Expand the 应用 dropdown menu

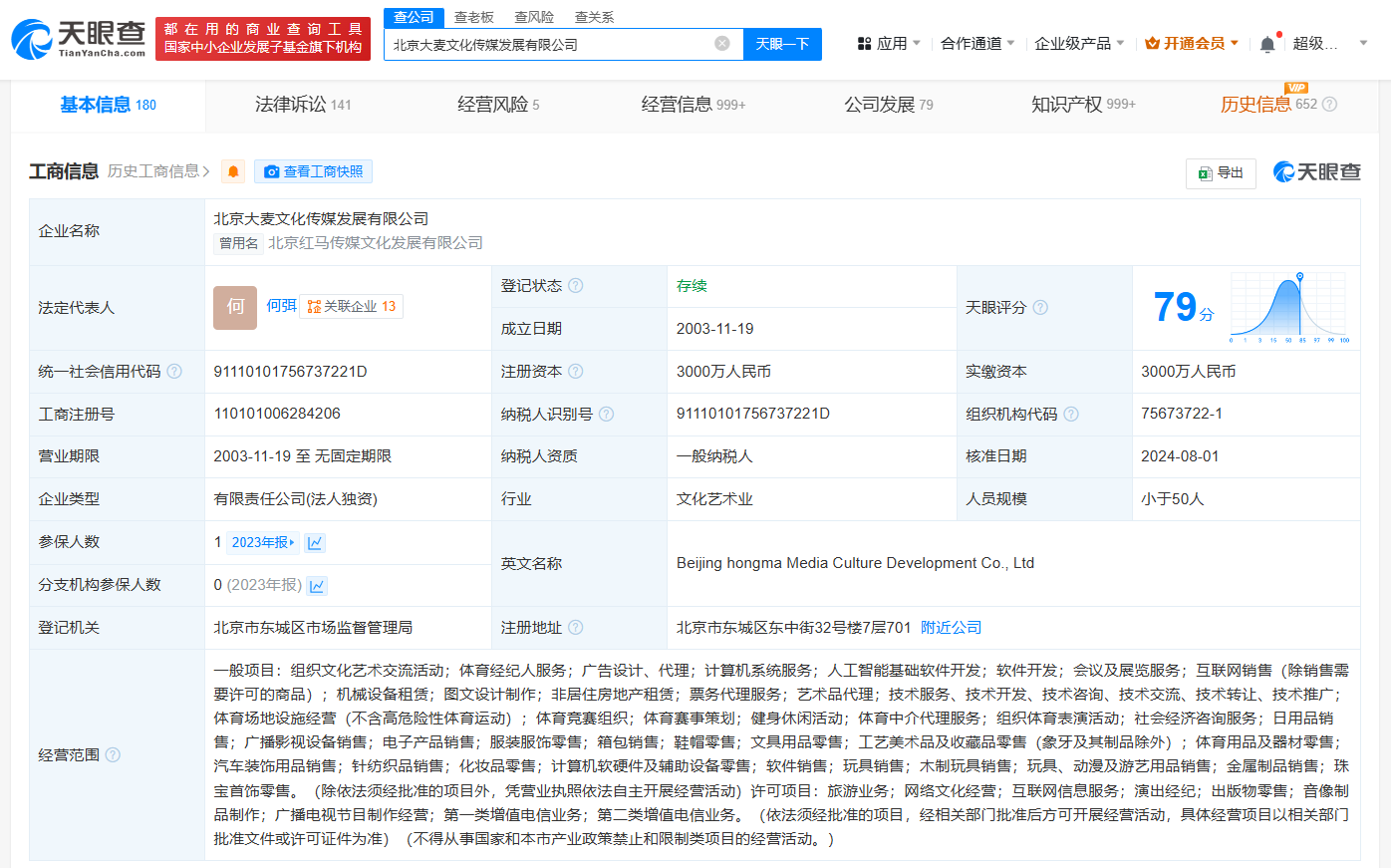[890, 44]
